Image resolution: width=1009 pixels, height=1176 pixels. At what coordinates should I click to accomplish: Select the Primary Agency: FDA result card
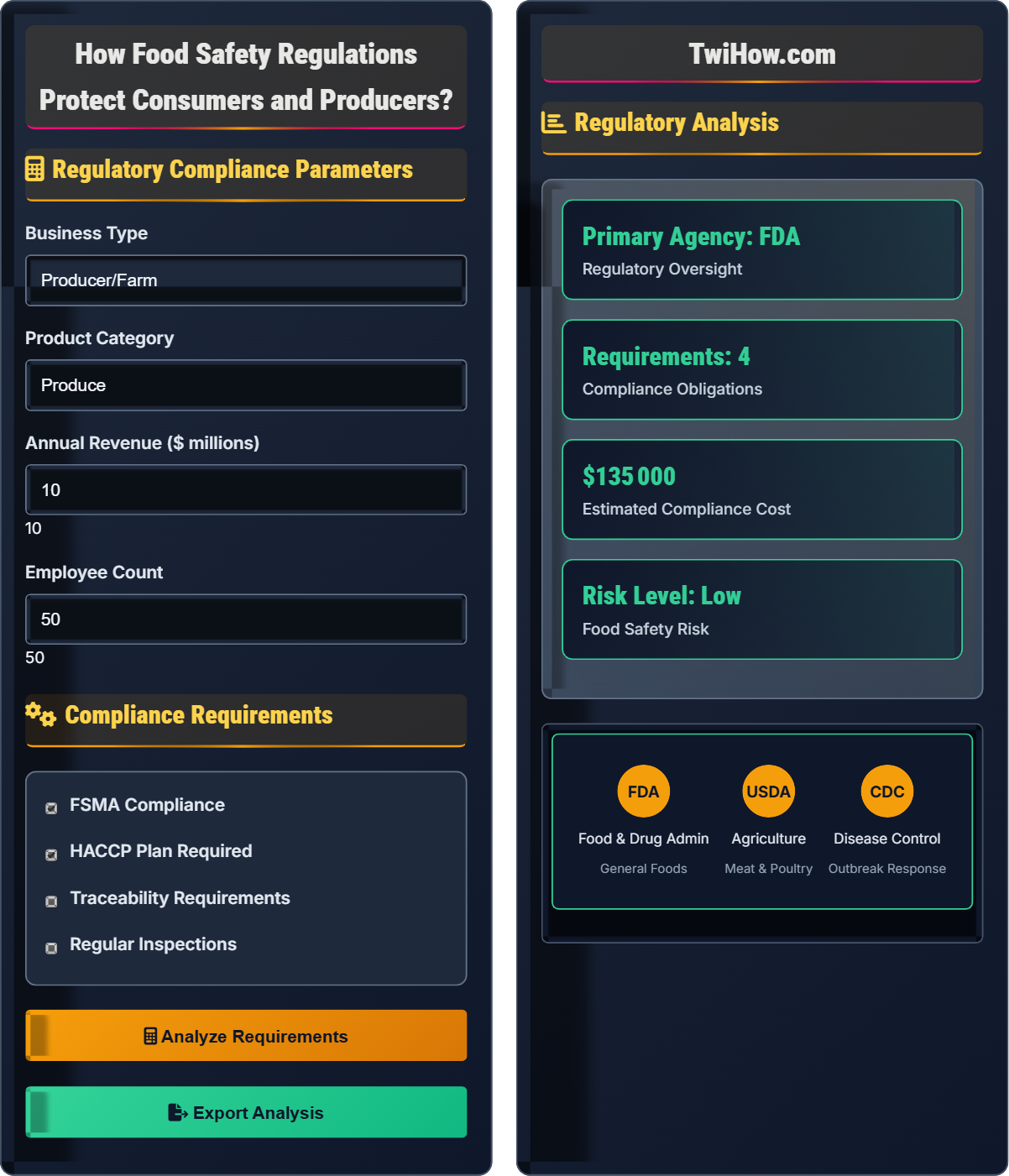(x=762, y=249)
